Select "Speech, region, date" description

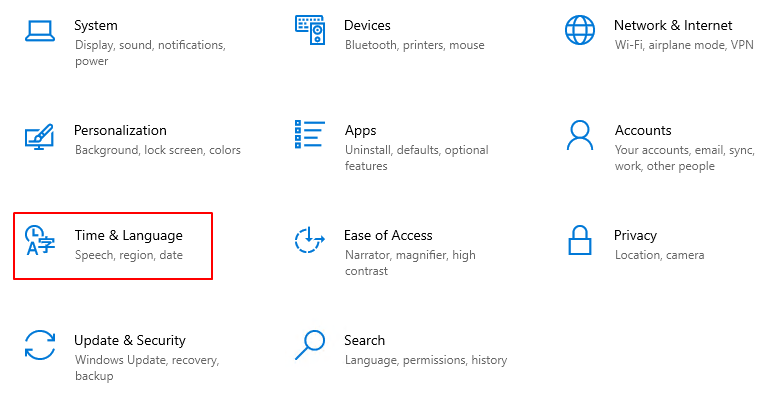(129, 255)
